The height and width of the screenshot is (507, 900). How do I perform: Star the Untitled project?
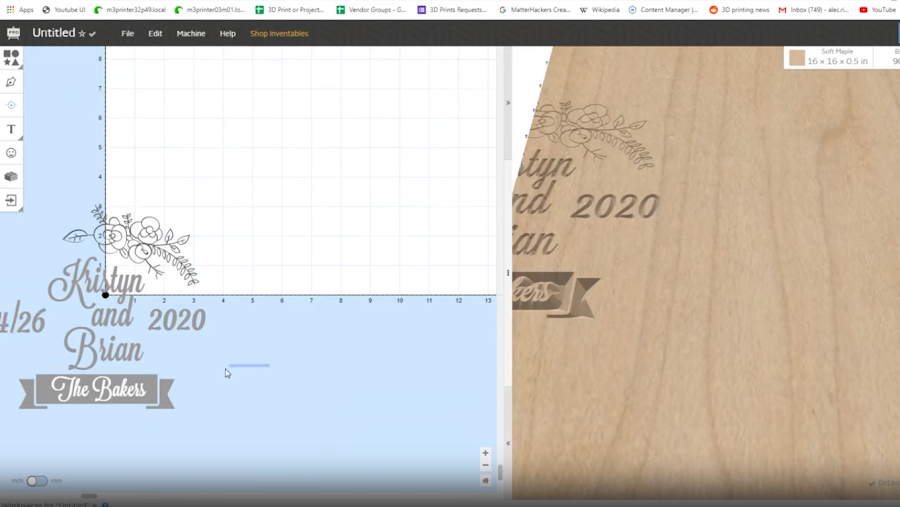click(x=82, y=34)
